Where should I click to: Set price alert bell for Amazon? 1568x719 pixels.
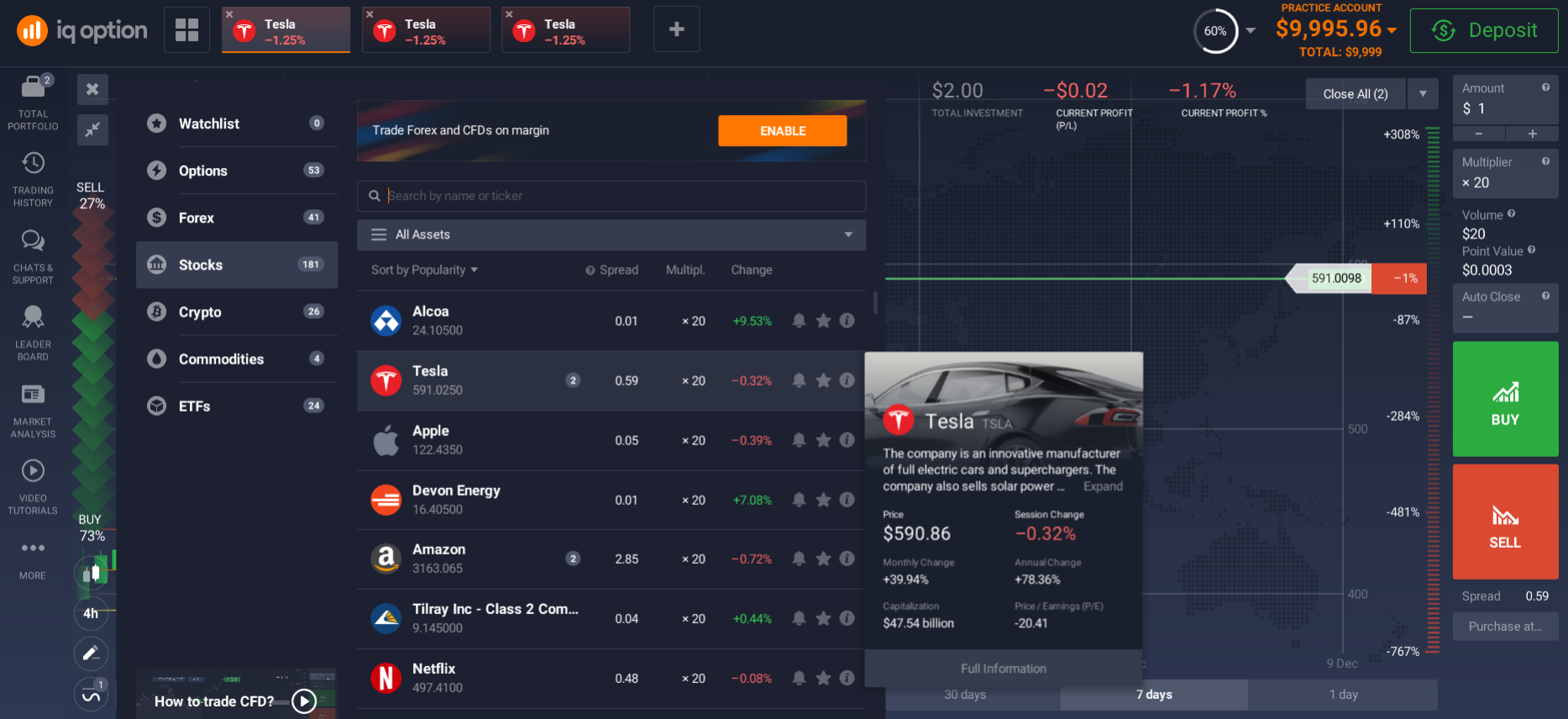point(800,559)
